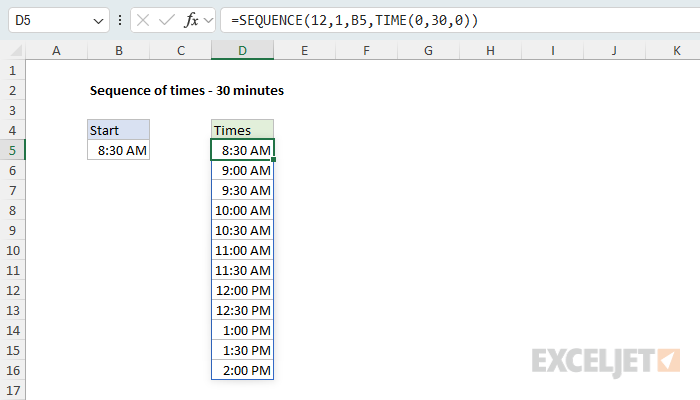Click the '1:30 PM' cell

pyautogui.click(x=242, y=350)
